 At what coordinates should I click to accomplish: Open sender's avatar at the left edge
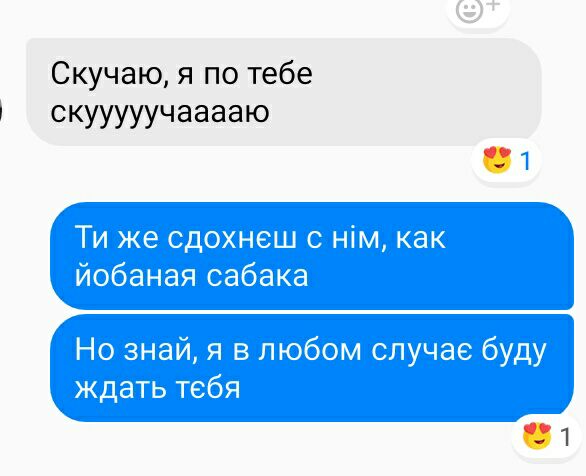click(1, 112)
